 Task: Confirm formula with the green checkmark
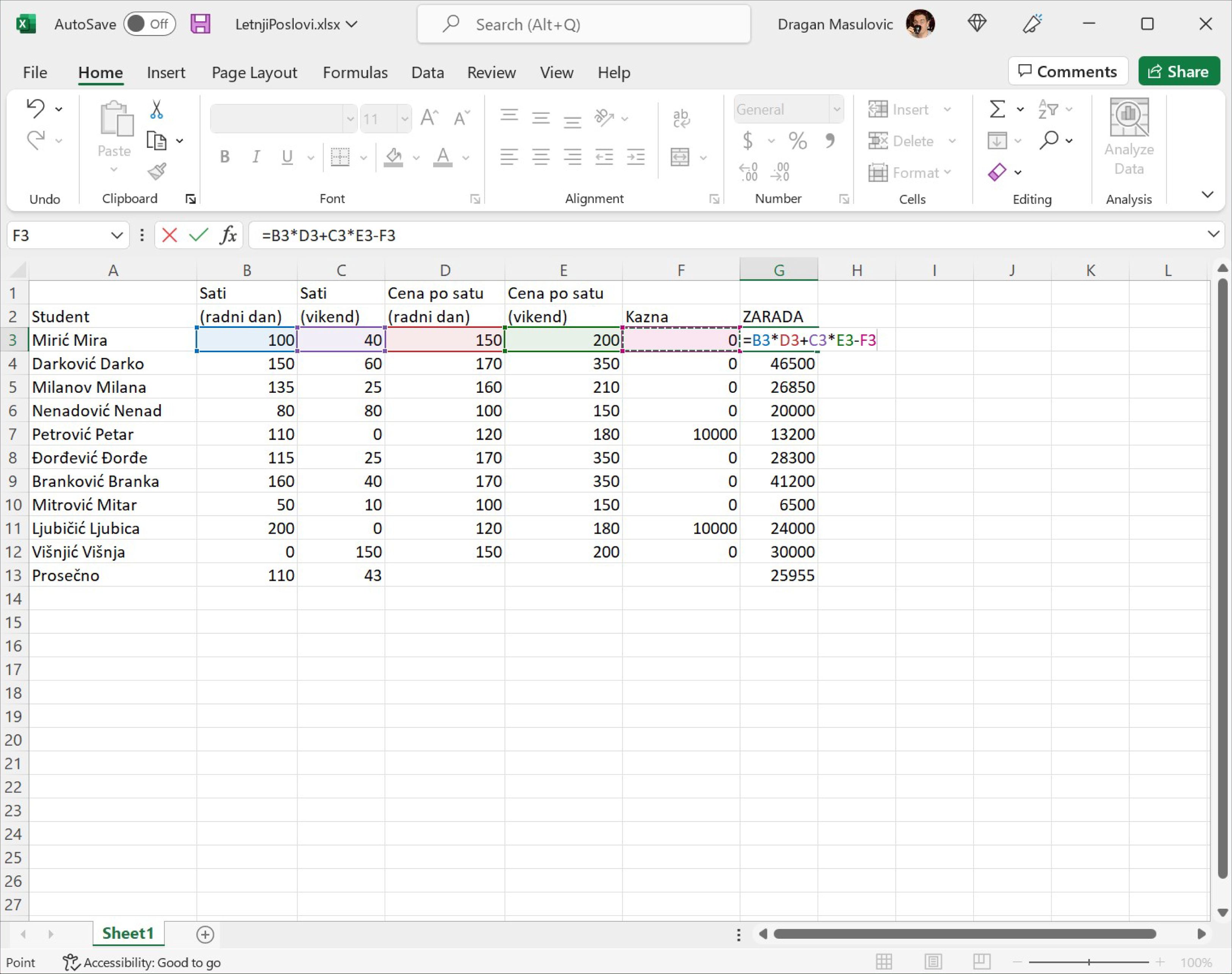point(198,235)
